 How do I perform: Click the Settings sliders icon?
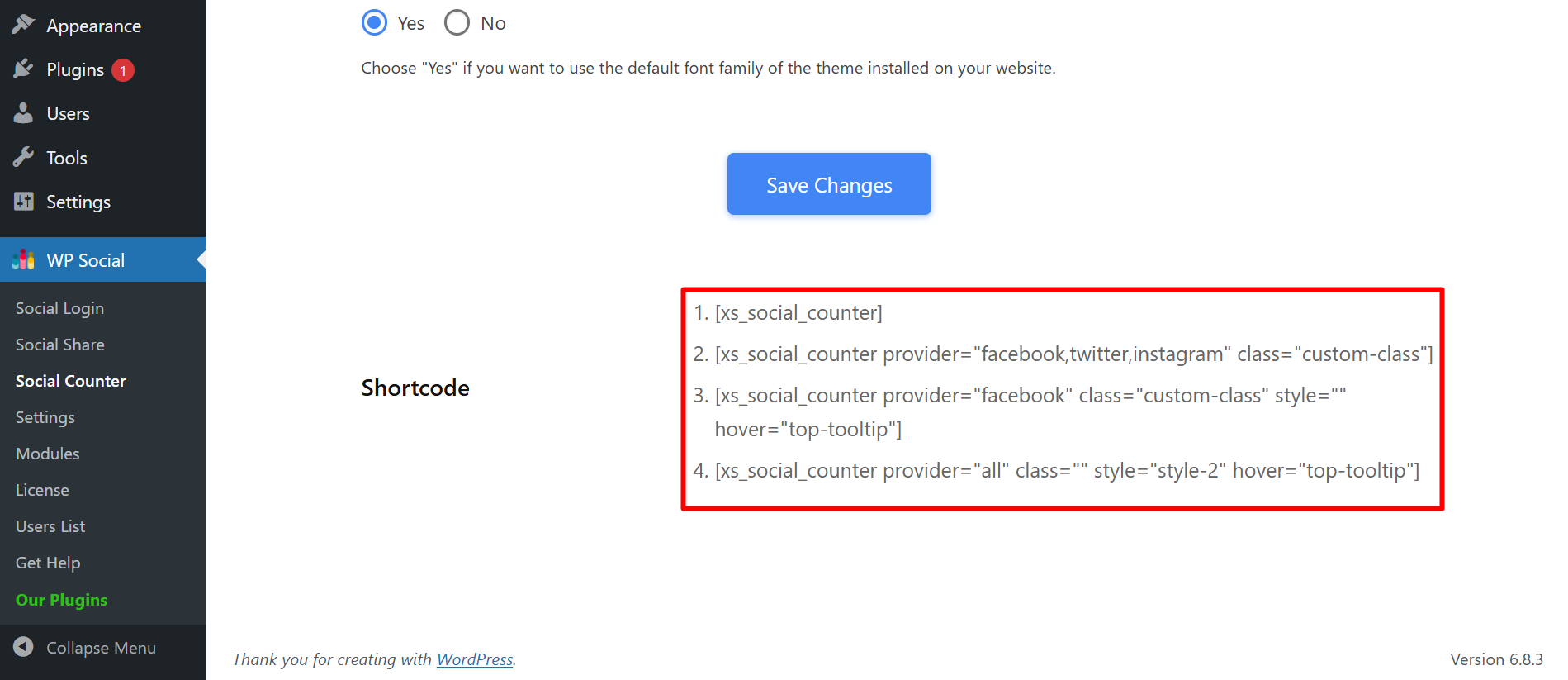click(23, 202)
